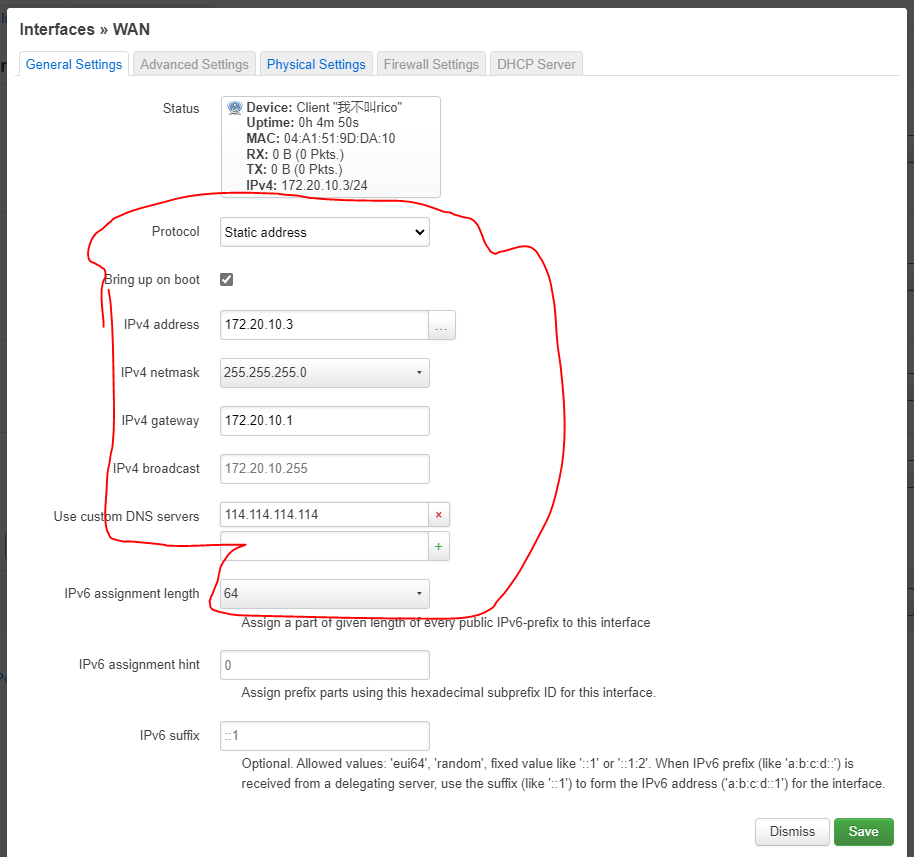Screen dimensions: 914x857
Task: Click the ellipsis button beside IPv4 address
Action: coord(441,325)
